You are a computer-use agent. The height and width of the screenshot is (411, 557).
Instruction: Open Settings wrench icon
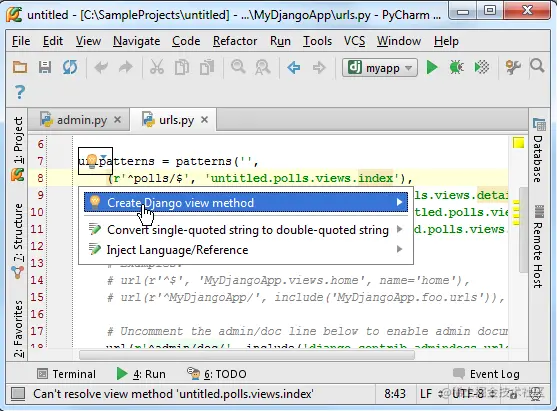pos(513,67)
